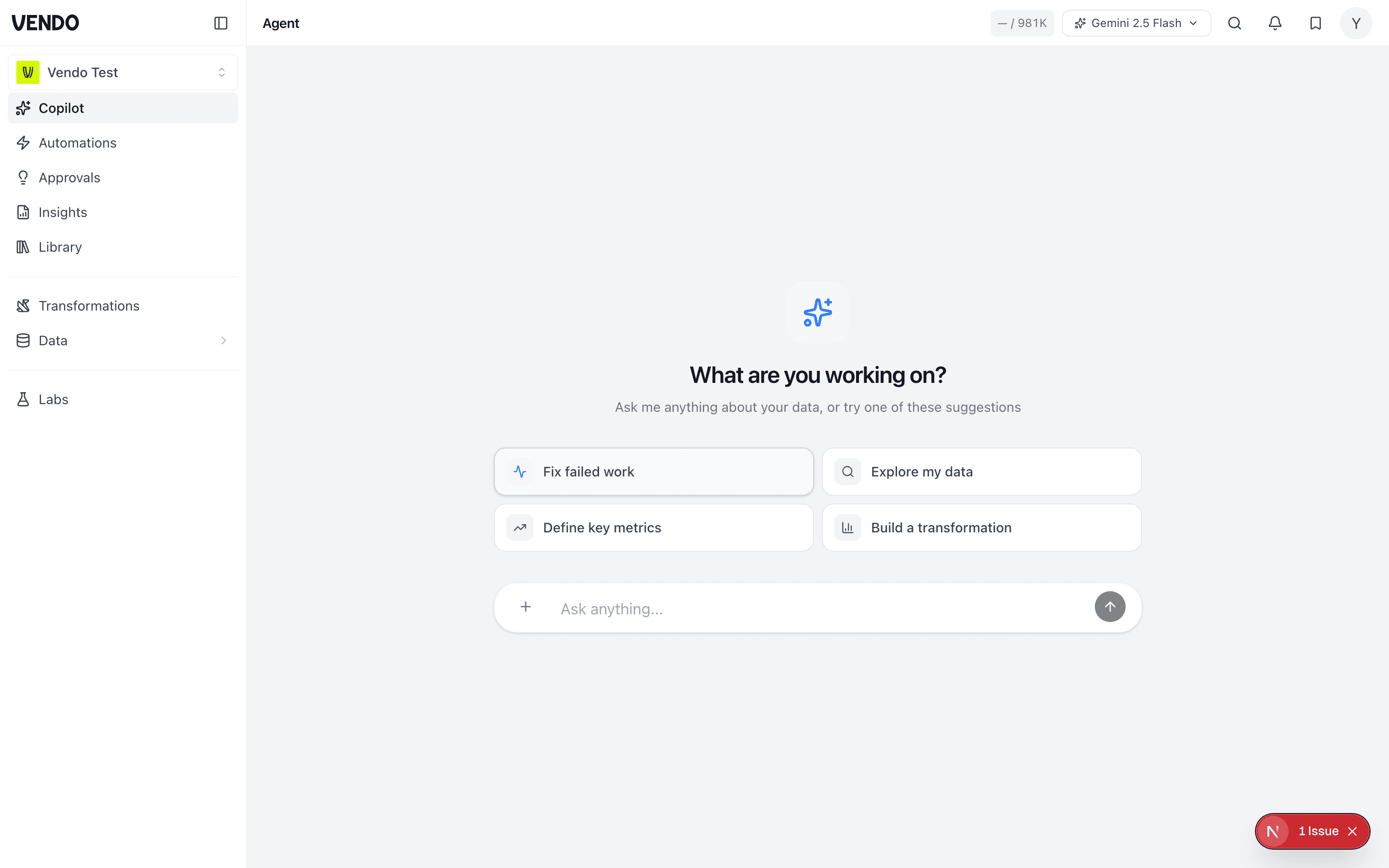Click the blue sparkle Copilot icon
The width and height of the screenshot is (1389, 868).
pos(817,312)
